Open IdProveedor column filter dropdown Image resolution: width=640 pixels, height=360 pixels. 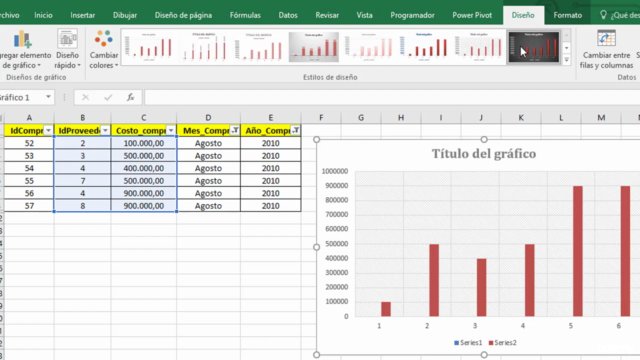(105, 130)
